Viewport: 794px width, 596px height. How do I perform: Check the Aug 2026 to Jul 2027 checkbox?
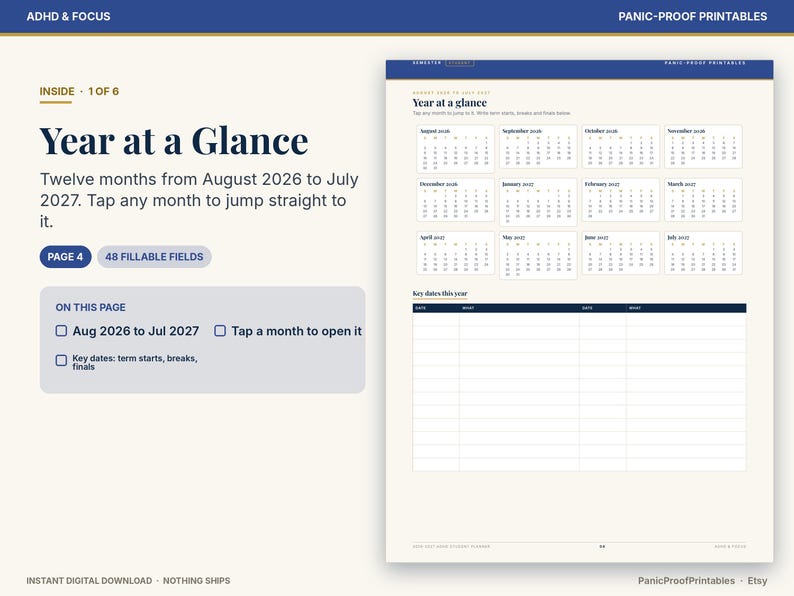pyautogui.click(x=61, y=331)
